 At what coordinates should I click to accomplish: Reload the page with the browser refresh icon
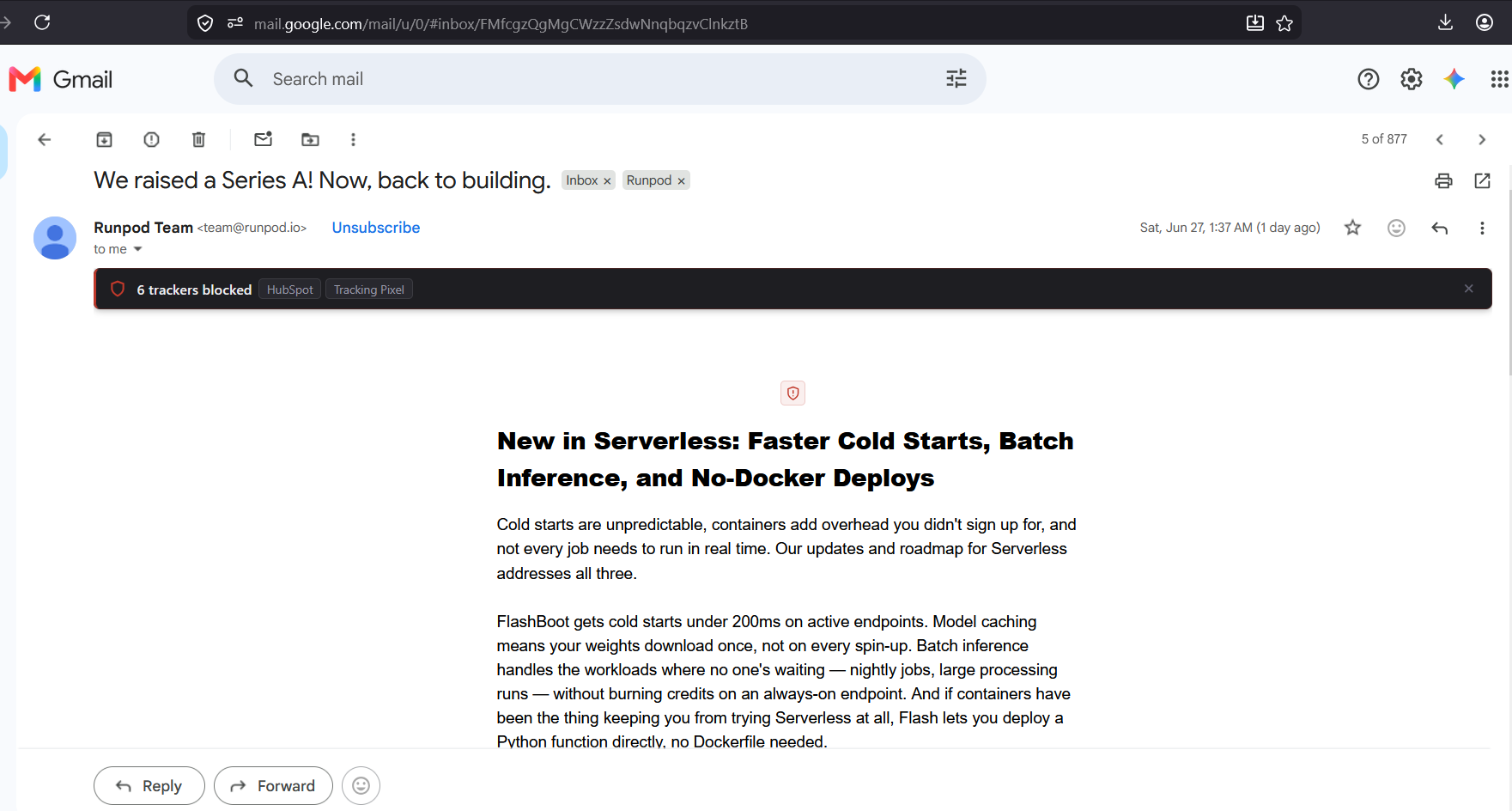click(x=42, y=22)
